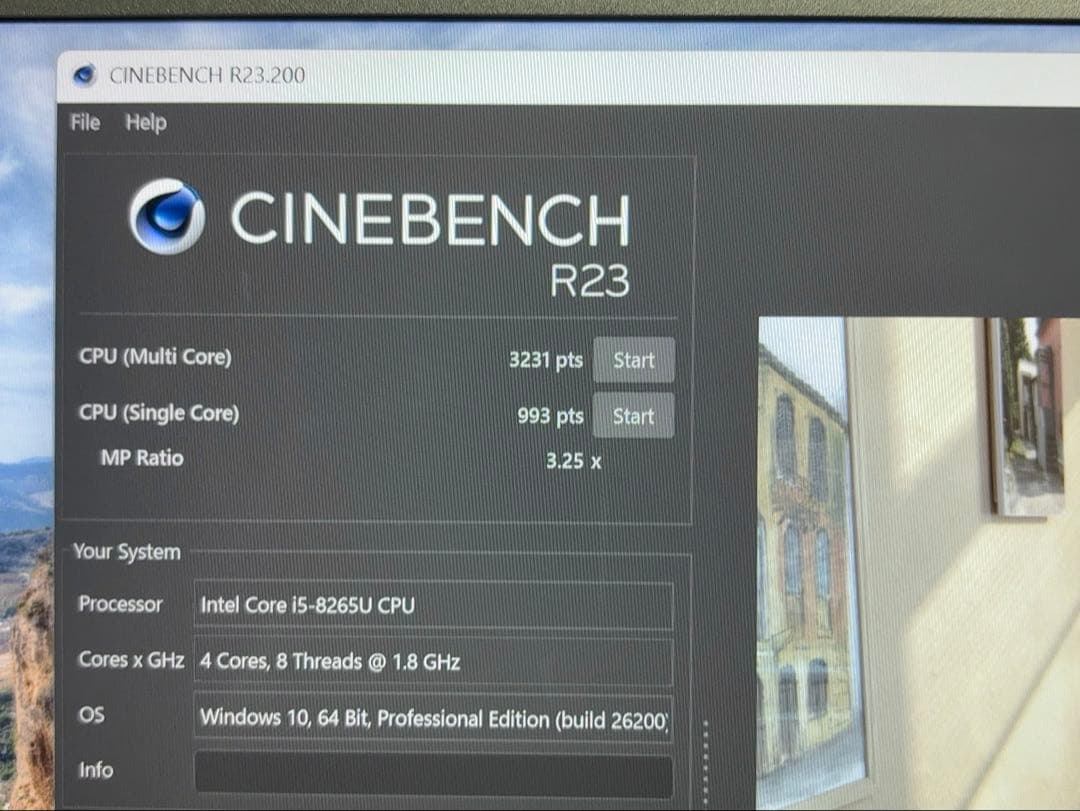Screen dimensions: 1080x811
Task: Click the rendered room preview image
Action: [919, 563]
